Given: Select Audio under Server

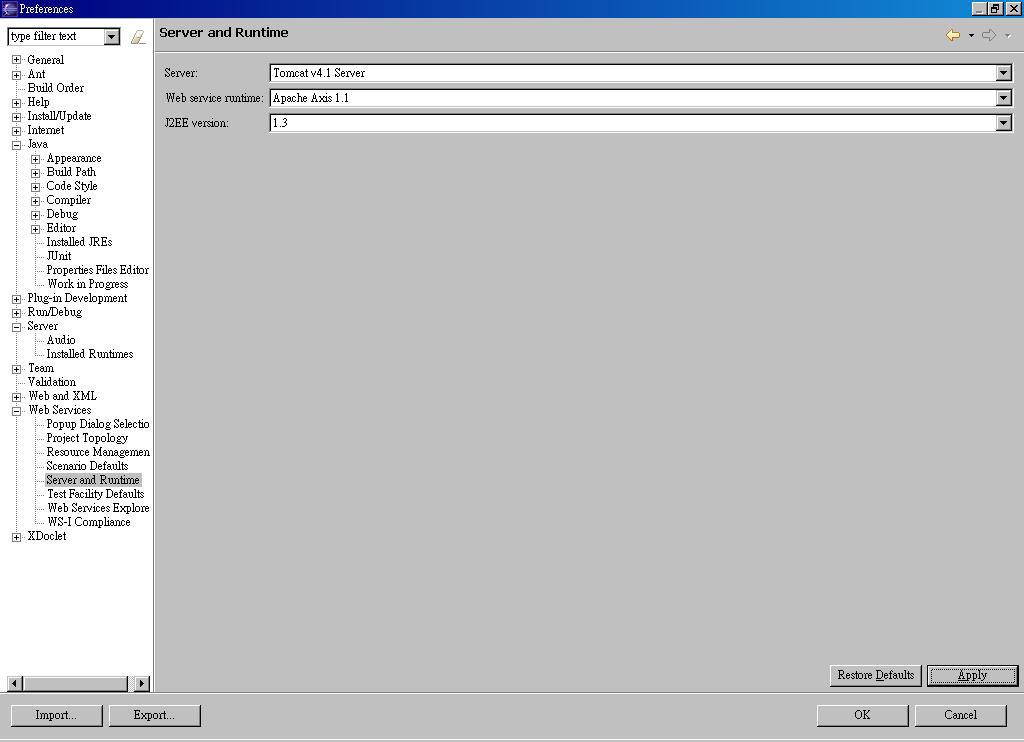Looking at the screenshot, I should [x=61, y=340].
